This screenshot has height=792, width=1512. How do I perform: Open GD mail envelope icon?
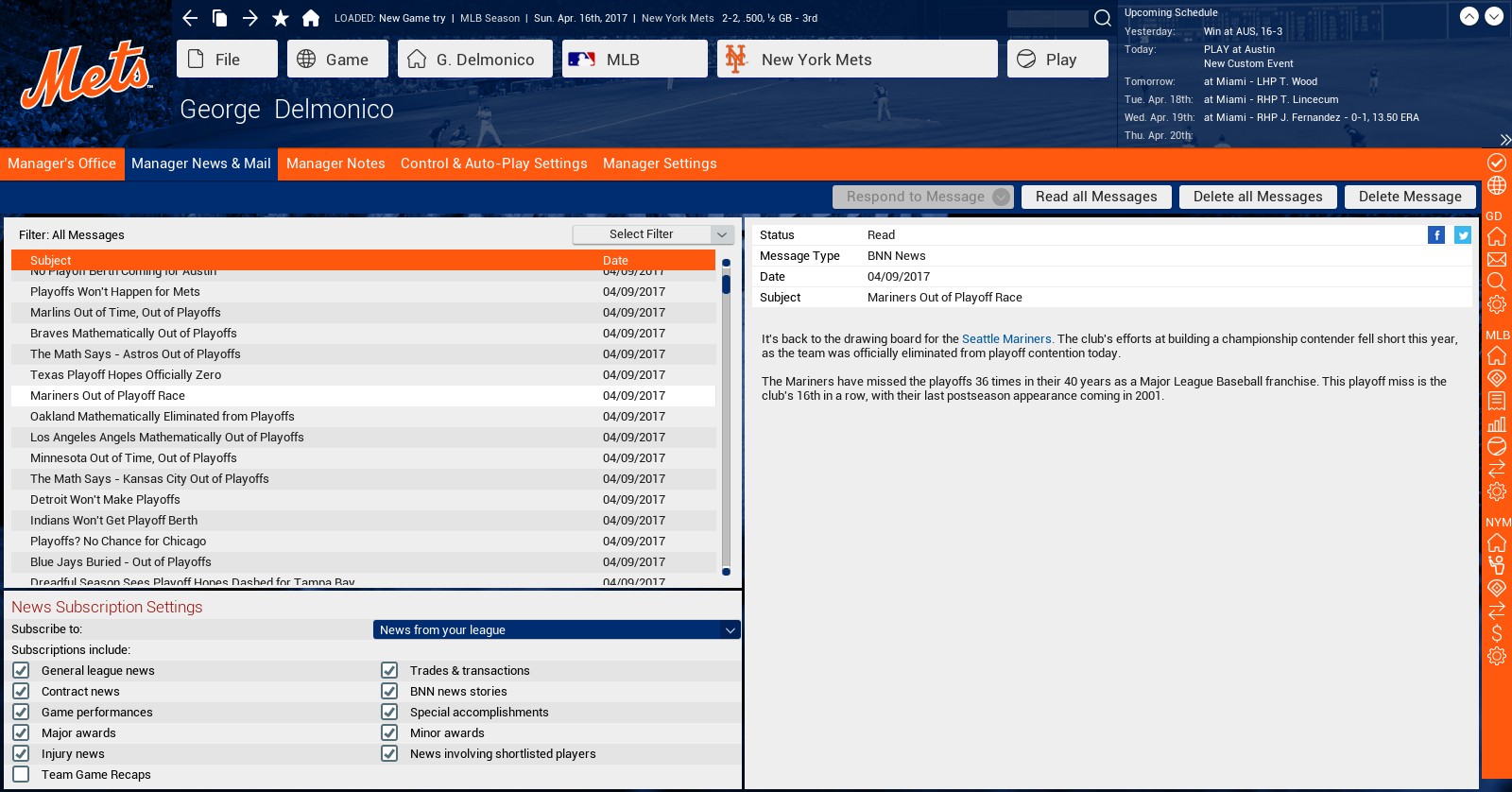pyautogui.click(x=1497, y=259)
